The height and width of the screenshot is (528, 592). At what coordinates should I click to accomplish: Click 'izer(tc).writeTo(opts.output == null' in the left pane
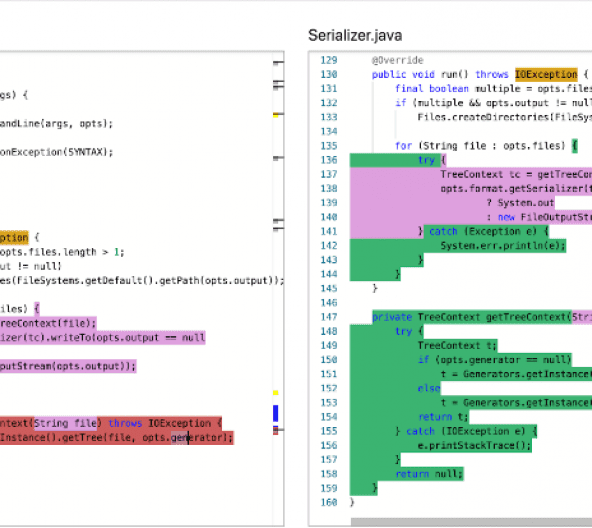pos(102,338)
